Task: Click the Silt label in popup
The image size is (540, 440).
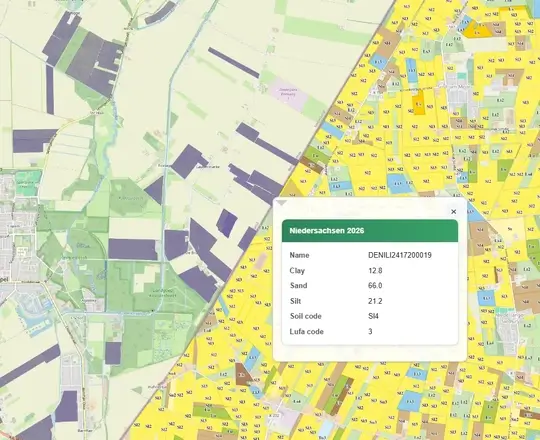Action: (x=295, y=301)
